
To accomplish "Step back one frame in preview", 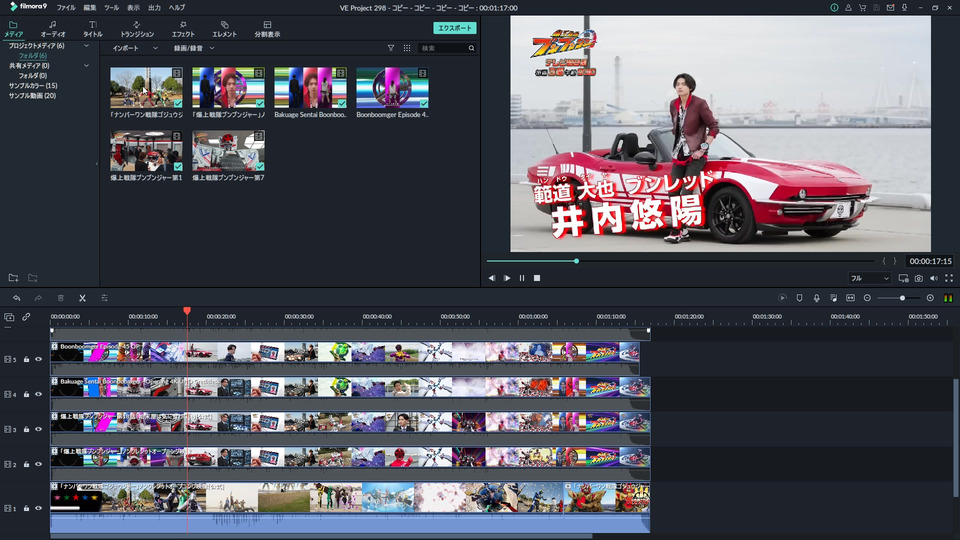I will 492,278.
